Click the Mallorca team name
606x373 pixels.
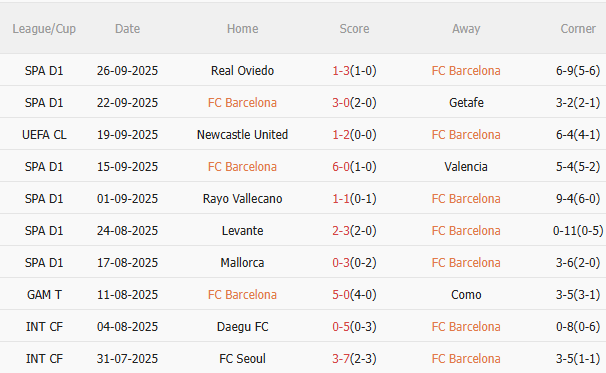pyautogui.click(x=242, y=263)
